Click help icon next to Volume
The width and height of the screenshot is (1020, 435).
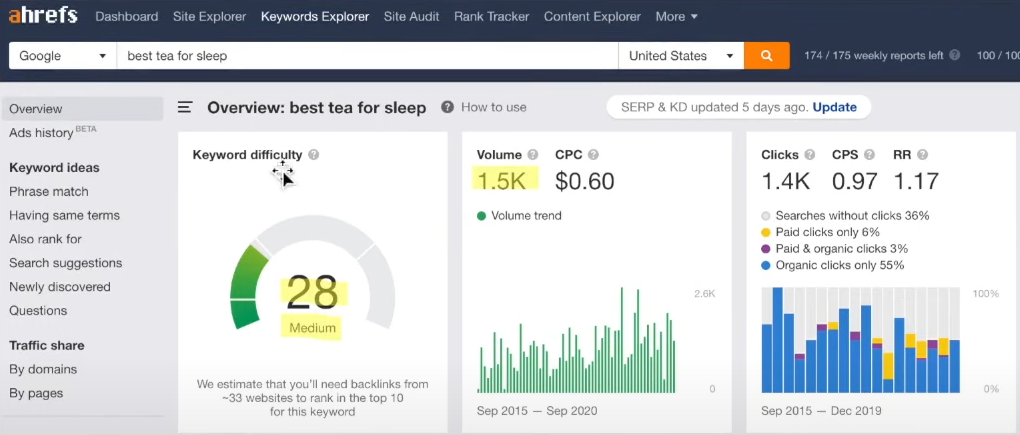point(533,155)
